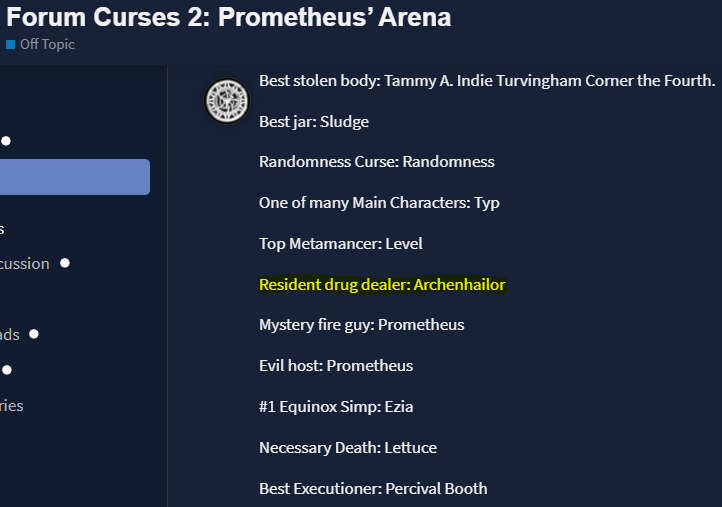Click the '#1 Equinox Simp: Ezia' line

tap(336, 407)
